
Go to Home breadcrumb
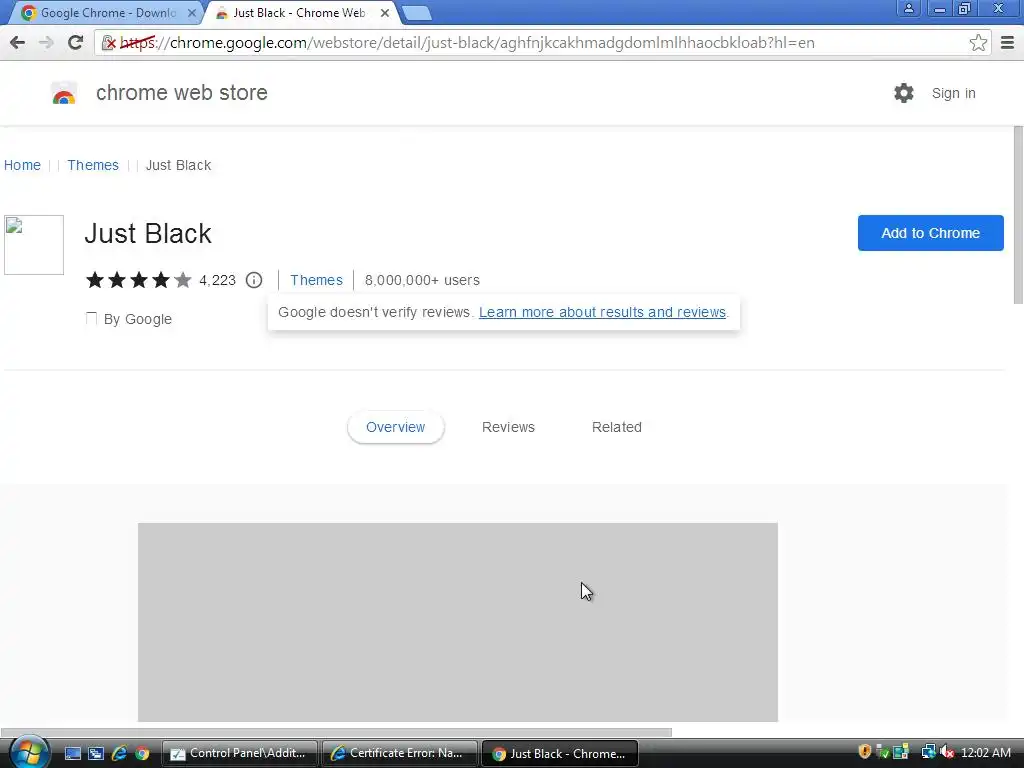[x=22, y=165]
